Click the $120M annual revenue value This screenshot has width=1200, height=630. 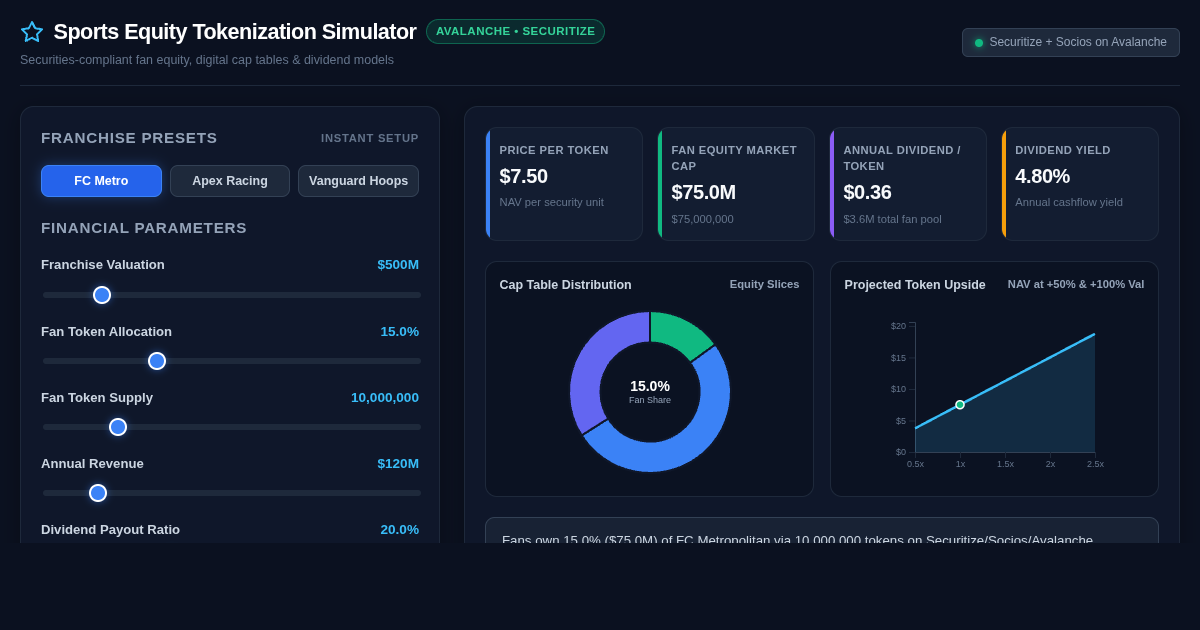[398, 463]
